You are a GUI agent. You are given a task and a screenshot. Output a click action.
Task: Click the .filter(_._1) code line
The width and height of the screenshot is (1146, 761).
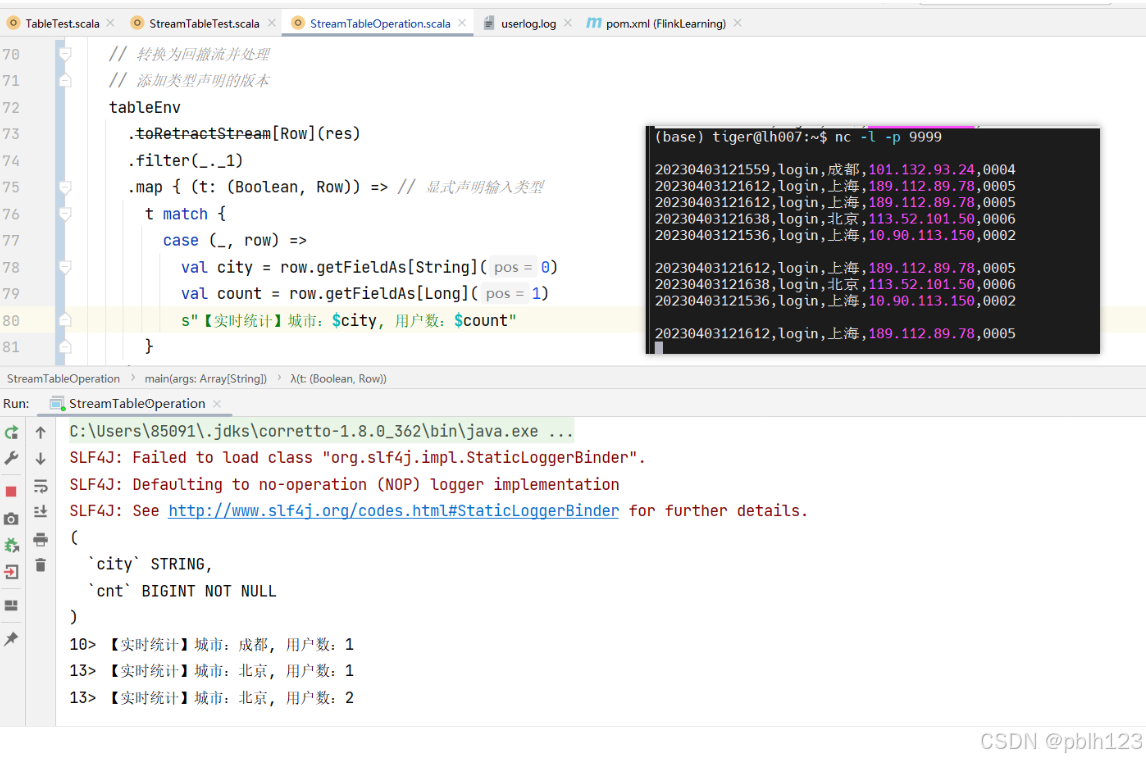coord(186,161)
